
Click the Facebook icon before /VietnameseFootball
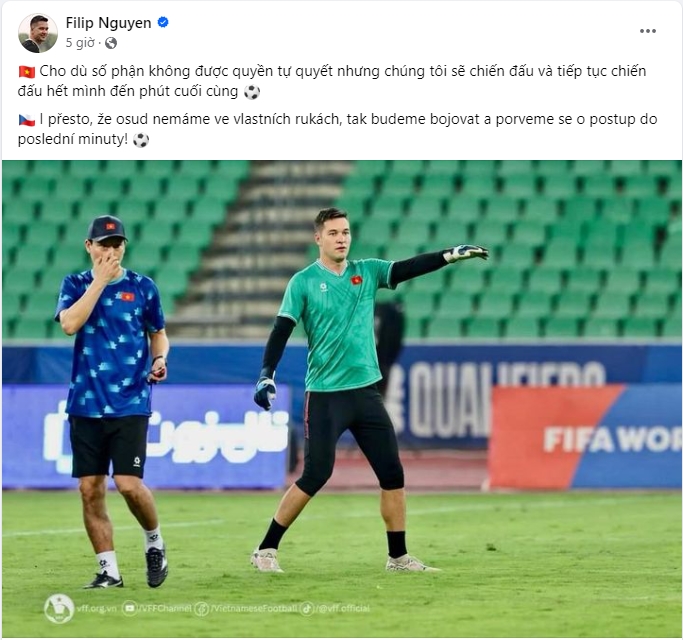click(202, 608)
